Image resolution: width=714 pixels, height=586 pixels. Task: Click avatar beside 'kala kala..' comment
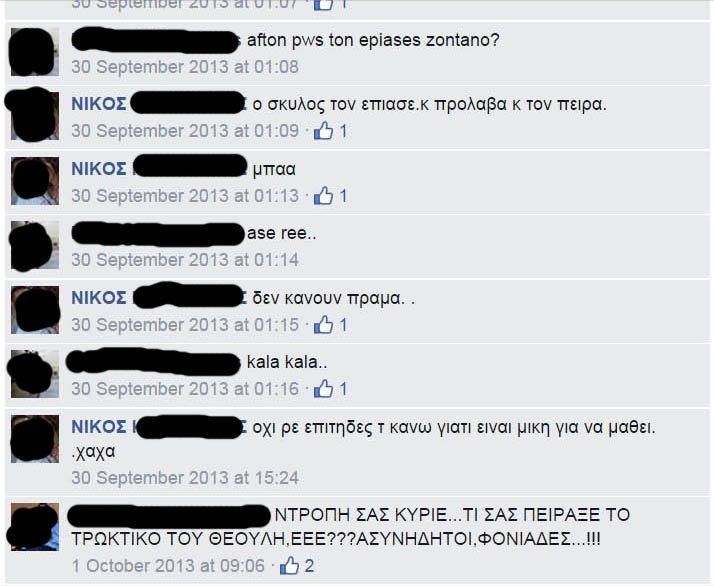35,374
